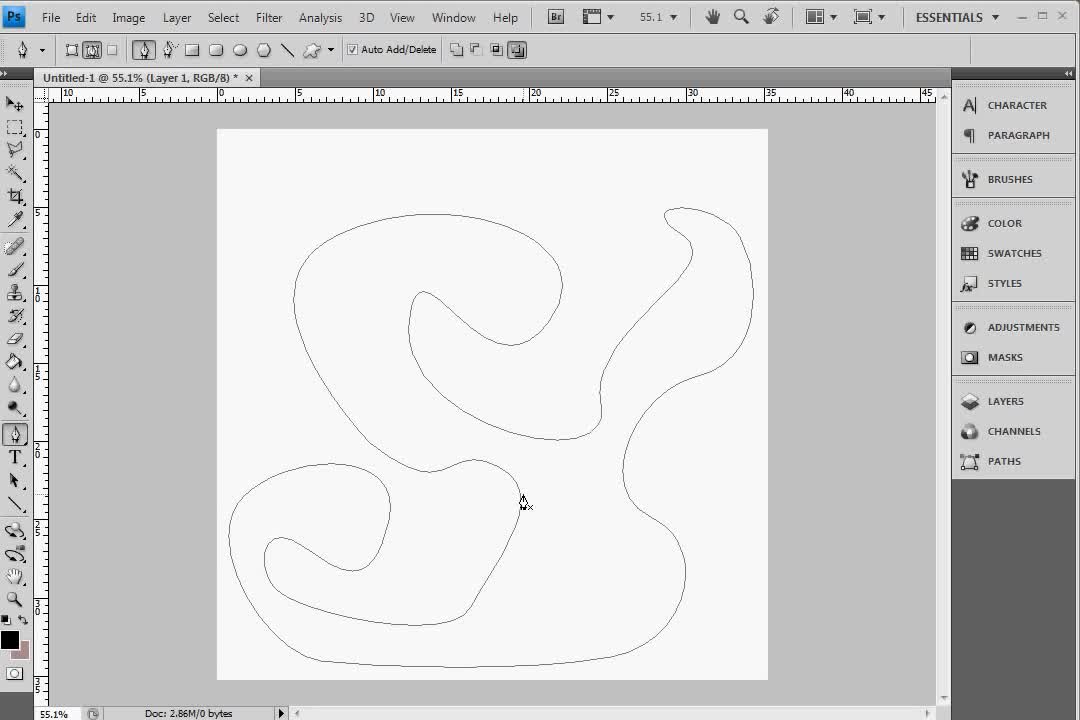Select the Polygonal Lasso tool
The image size is (1080, 720).
click(14, 150)
